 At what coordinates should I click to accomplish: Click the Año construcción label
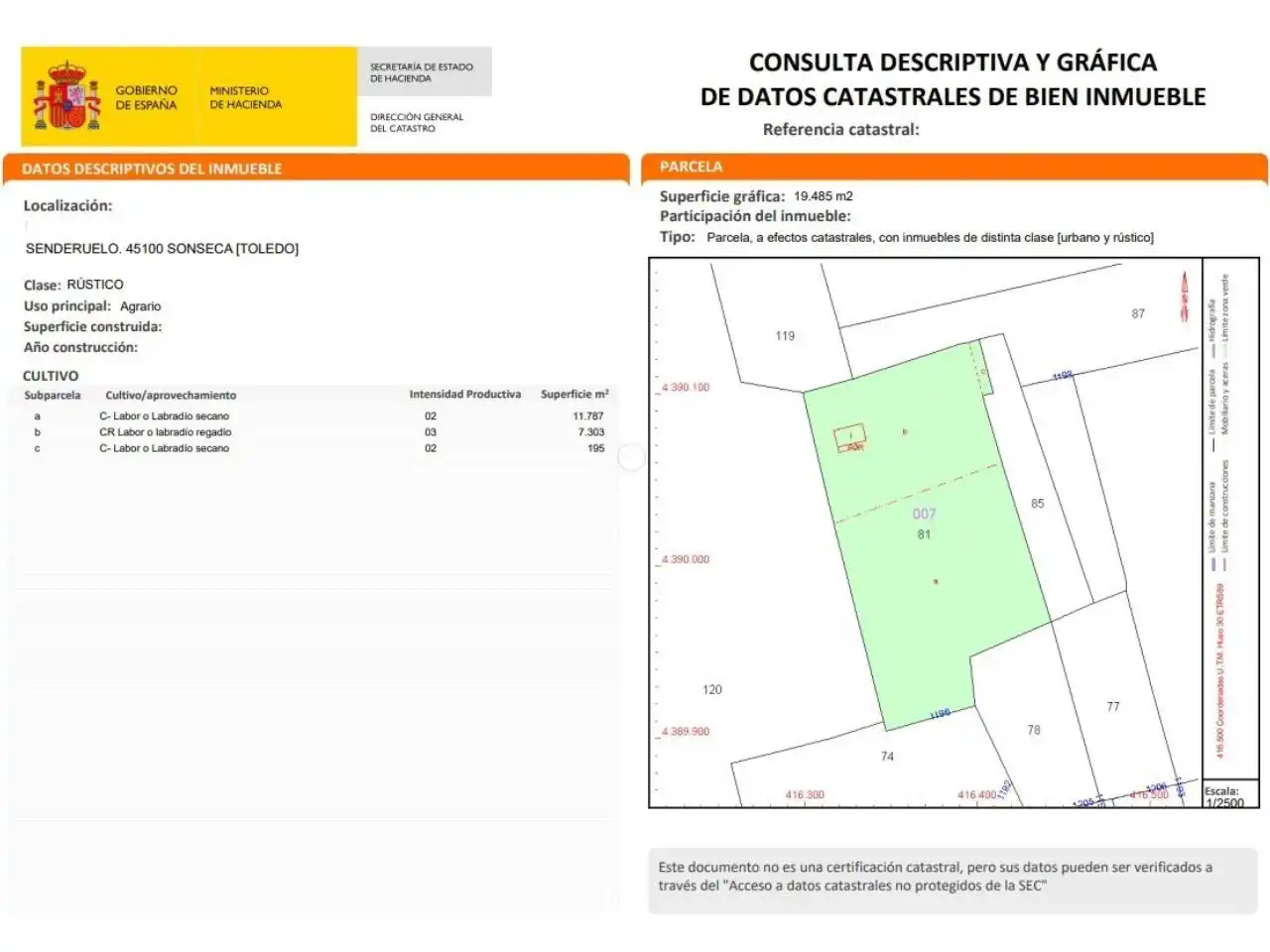pyautogui.click(x=80, y=347)
